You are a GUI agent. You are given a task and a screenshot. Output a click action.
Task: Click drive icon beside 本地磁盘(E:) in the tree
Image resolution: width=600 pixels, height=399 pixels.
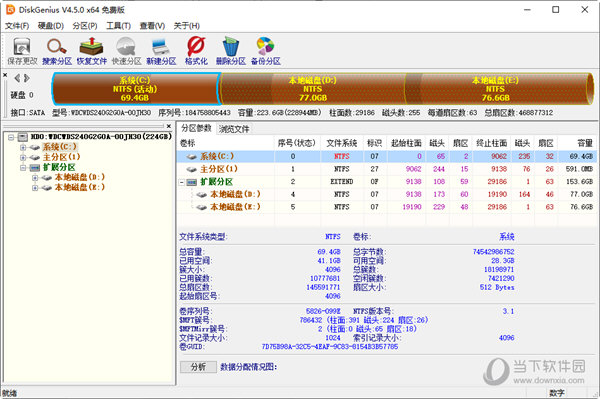47,187
